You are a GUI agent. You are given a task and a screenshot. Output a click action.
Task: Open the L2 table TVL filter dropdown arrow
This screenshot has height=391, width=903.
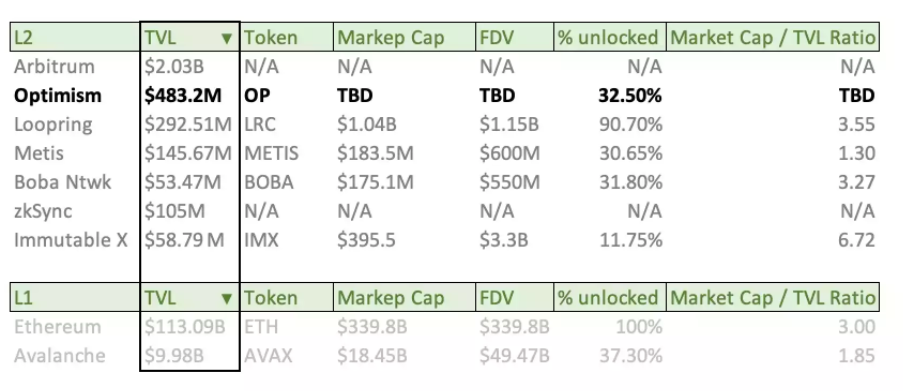coord(227,39)
